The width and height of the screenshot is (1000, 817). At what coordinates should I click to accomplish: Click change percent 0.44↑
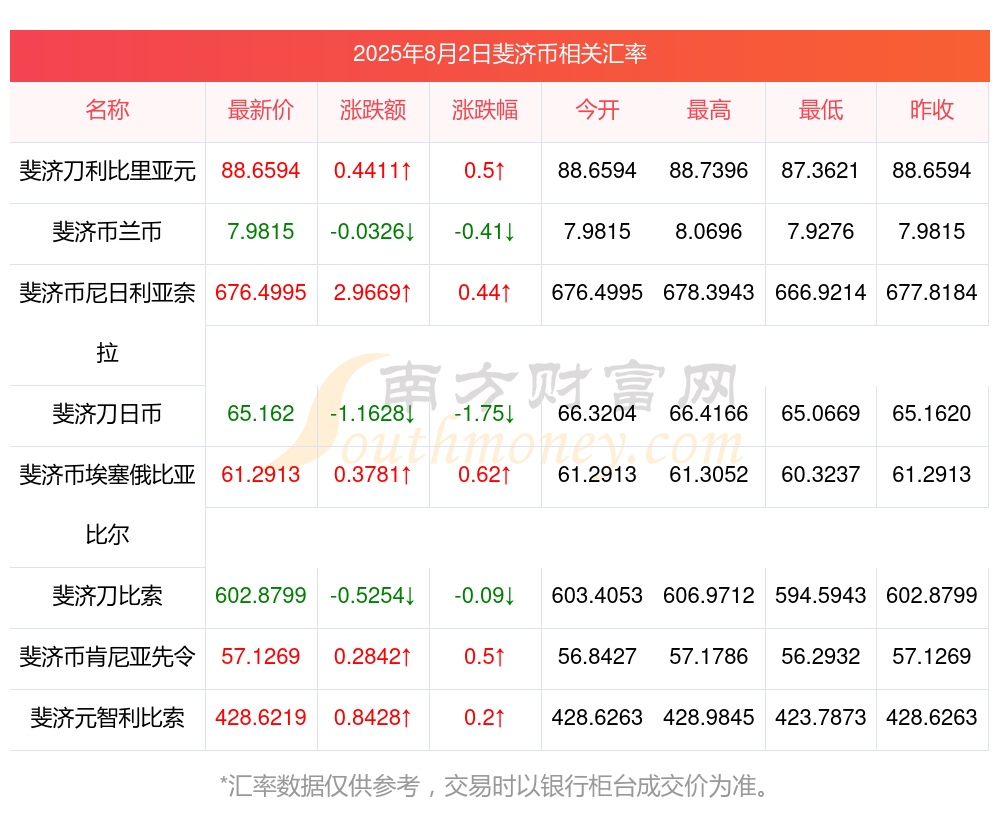click(485, 292)
